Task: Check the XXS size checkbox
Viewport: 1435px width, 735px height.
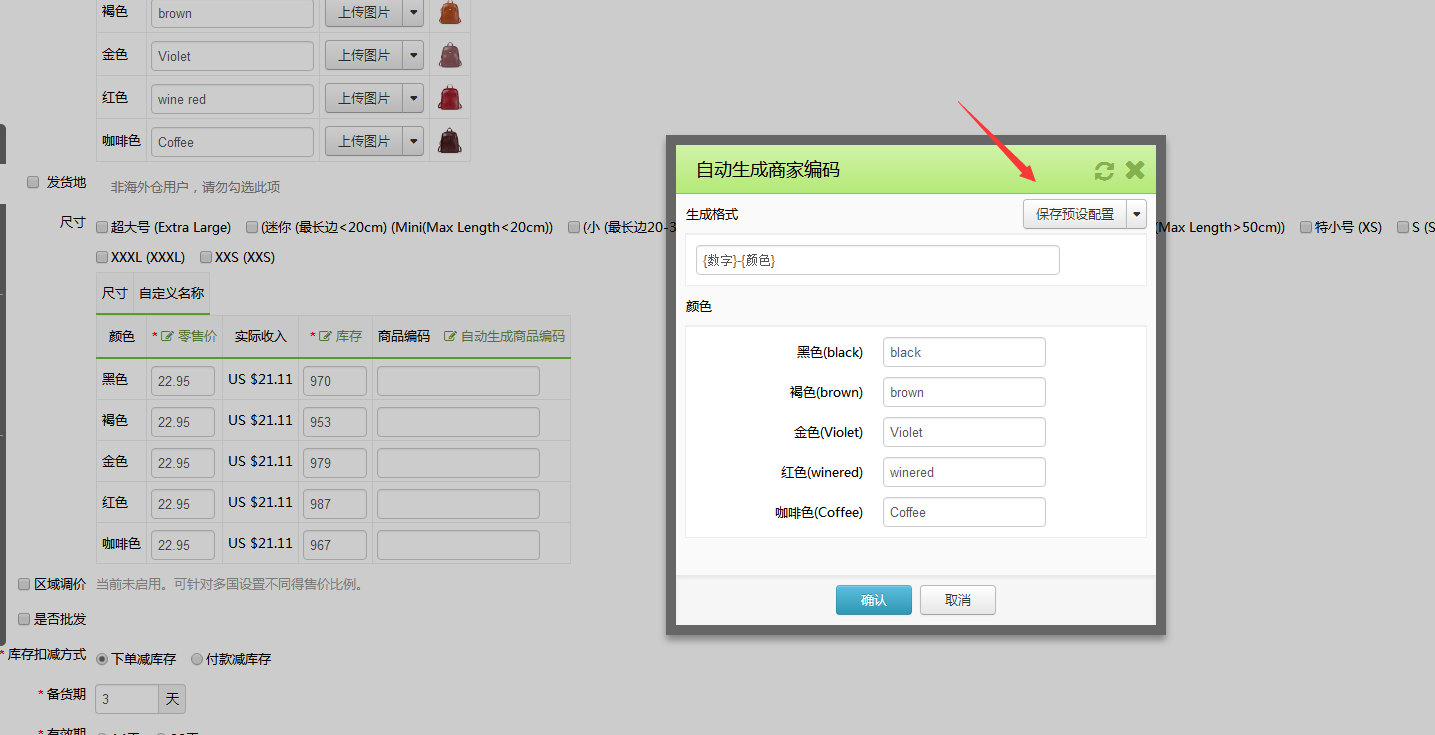Action: pos(206,257)
